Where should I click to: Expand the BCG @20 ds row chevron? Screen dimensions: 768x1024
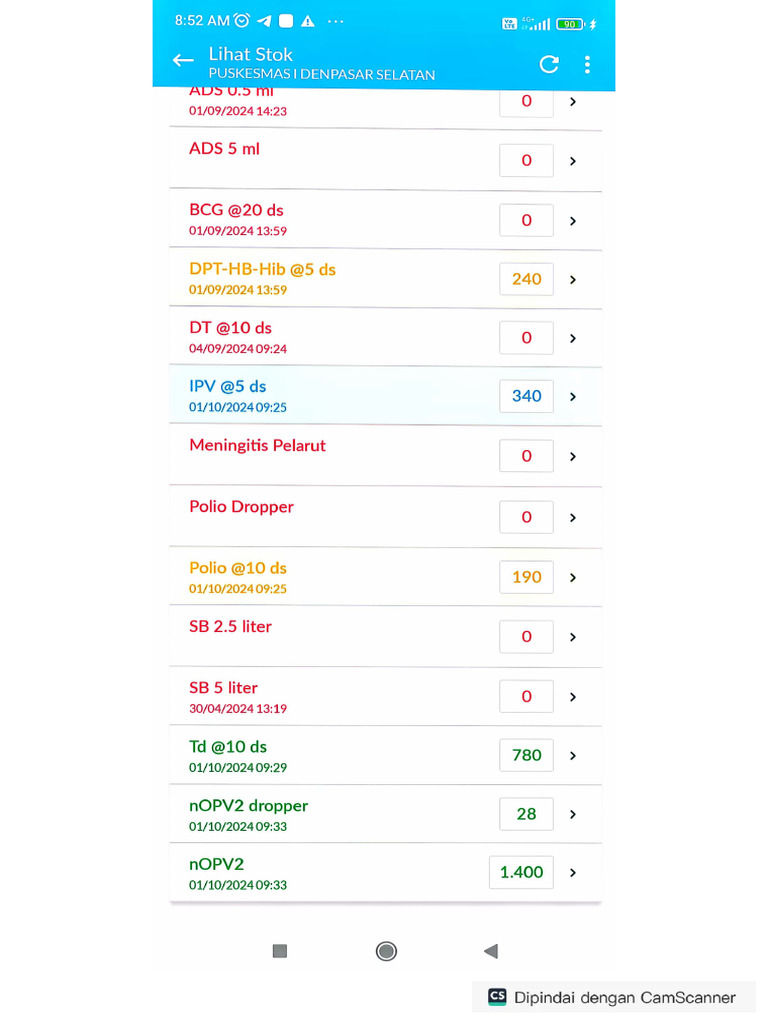[573, 221]
